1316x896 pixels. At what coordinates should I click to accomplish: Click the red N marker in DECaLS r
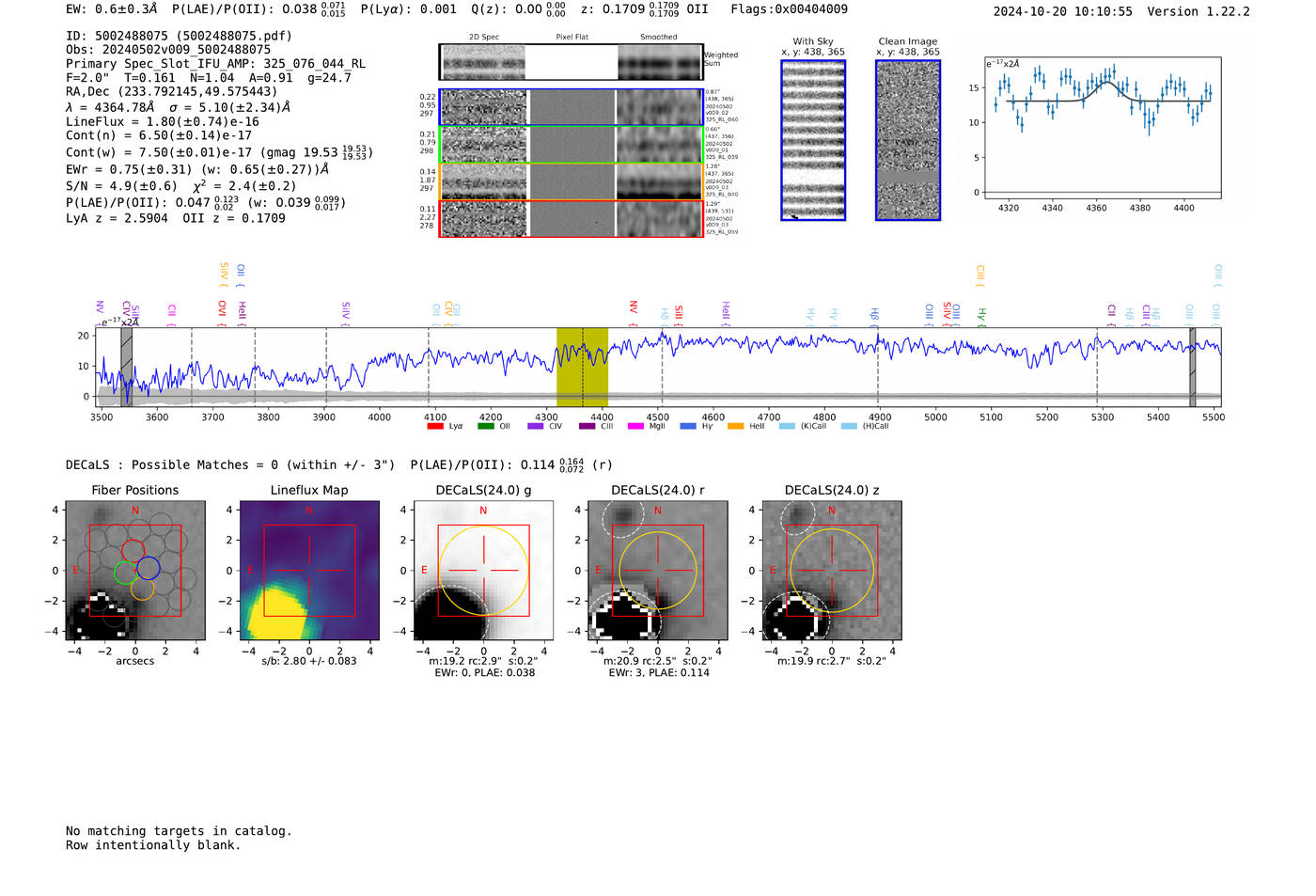(658, 511)
